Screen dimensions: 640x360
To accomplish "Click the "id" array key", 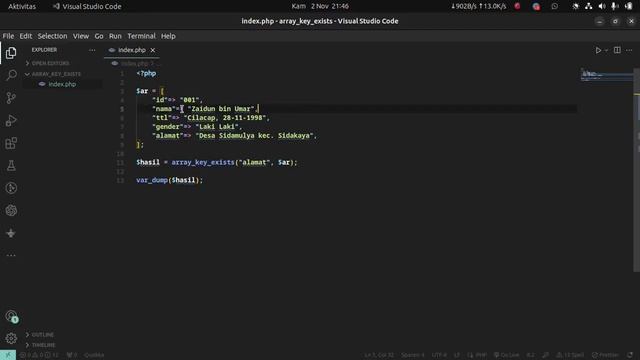I will pyautogui.click(x=160, y=100).
